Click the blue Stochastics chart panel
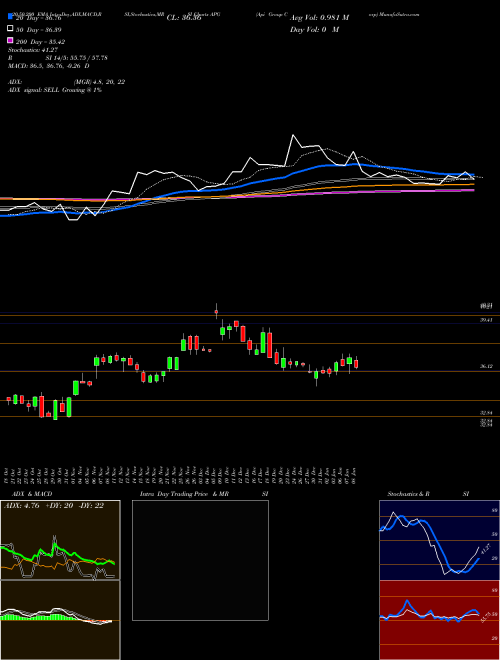This screenshot has height=660, width=500. (x=439, y=540)
